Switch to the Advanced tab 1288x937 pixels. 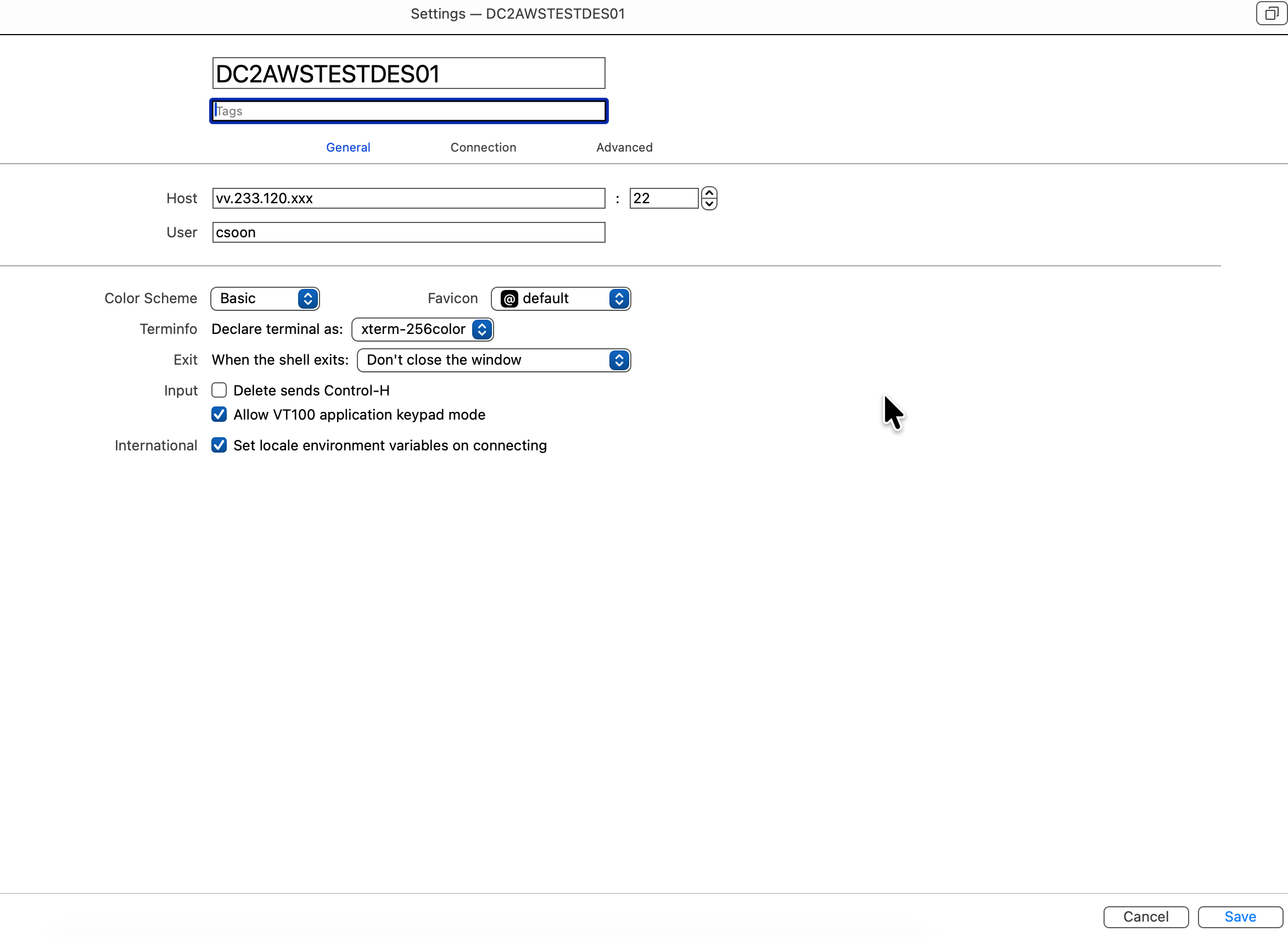tap(624, 148)
